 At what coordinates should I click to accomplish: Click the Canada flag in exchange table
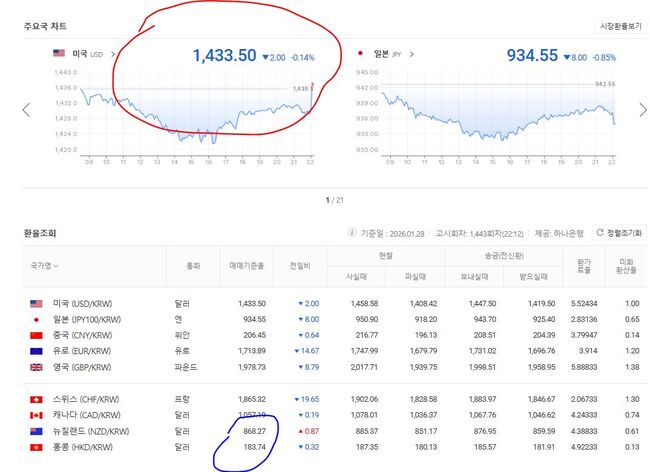(x=37, y=414)
